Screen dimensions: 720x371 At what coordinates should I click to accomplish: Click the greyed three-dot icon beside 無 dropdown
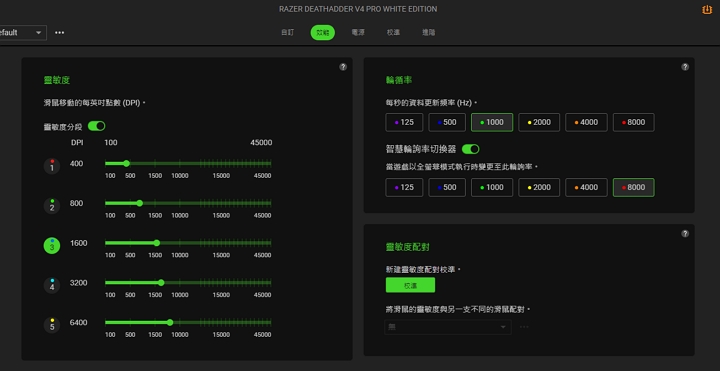click(x=524, y=327)
